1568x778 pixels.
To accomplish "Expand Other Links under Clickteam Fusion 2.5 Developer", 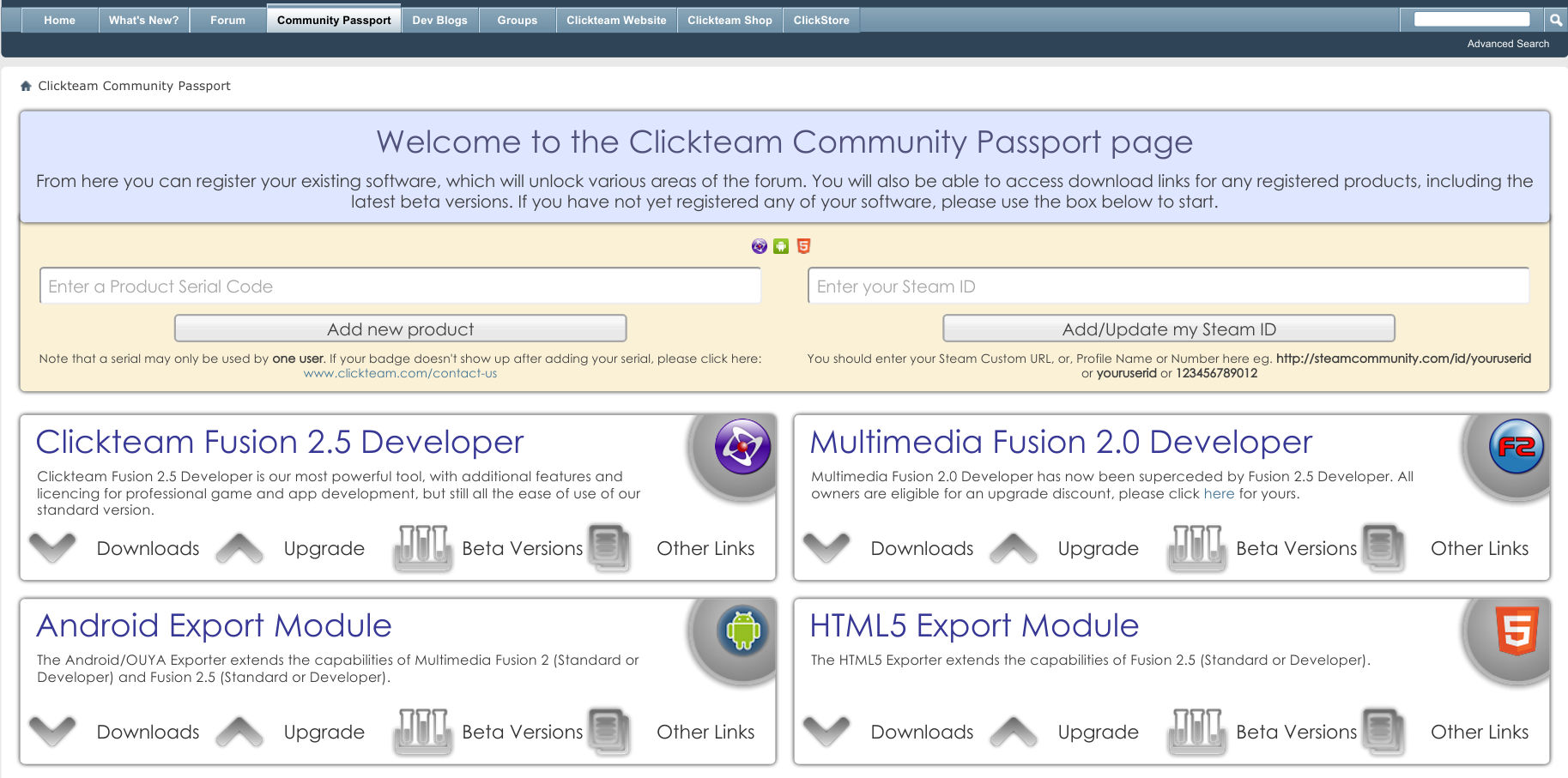I will (705, 548).
